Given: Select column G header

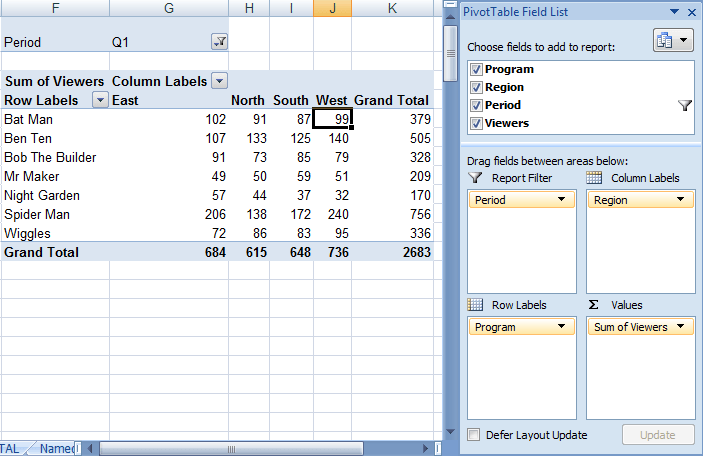Looking at the screenshot, I should [x=169, y=8].
